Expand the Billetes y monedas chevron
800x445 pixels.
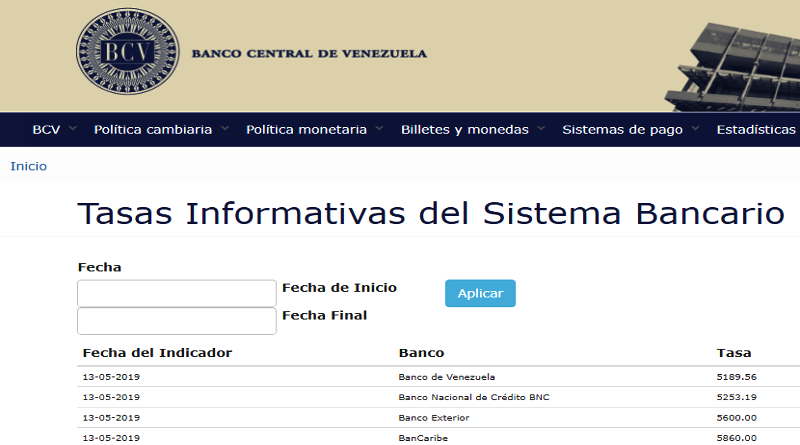pos(541,129)
